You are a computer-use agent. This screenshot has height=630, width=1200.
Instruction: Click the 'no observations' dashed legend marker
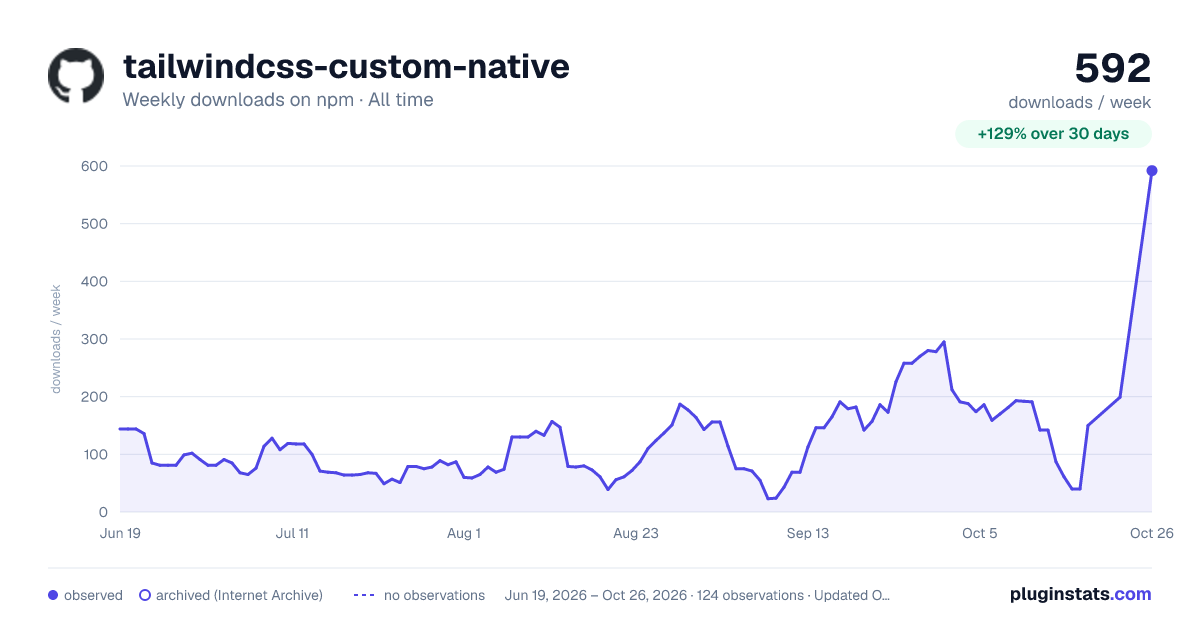coord(364,595)
